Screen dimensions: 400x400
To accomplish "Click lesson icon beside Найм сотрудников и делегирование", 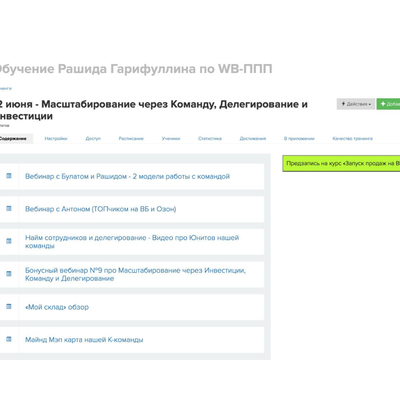I will (x=9, y=241).
